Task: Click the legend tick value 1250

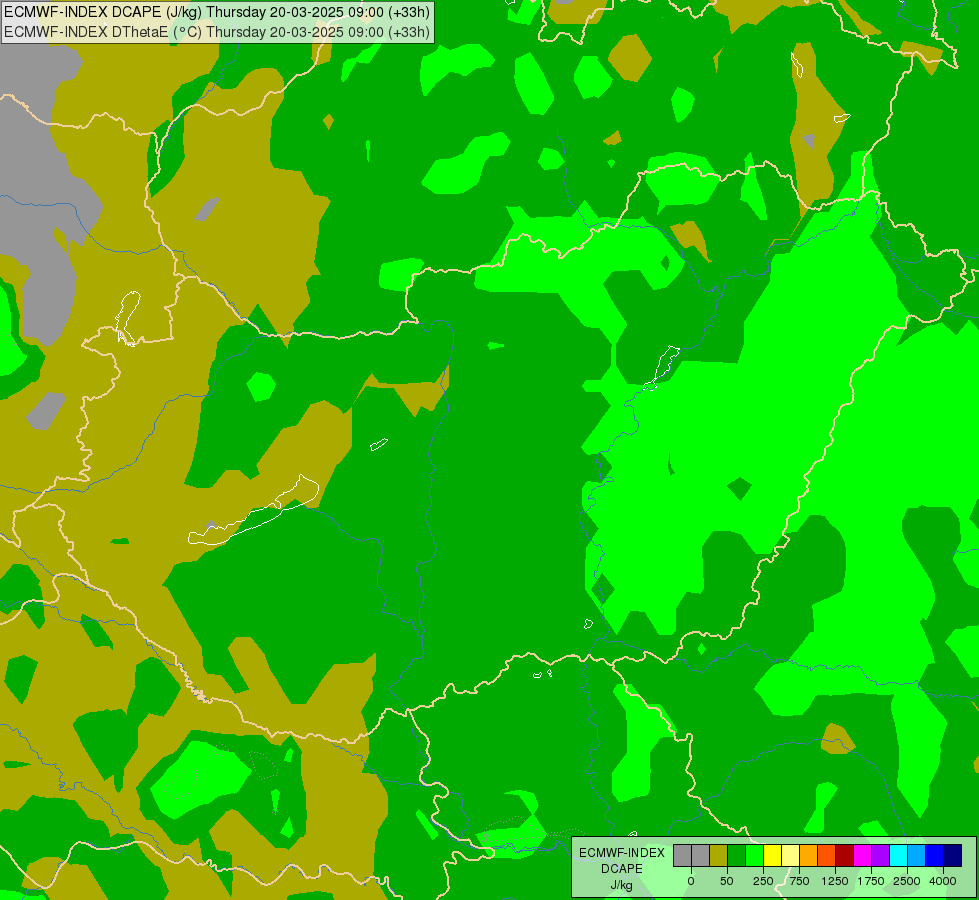Action: point(835,881)
